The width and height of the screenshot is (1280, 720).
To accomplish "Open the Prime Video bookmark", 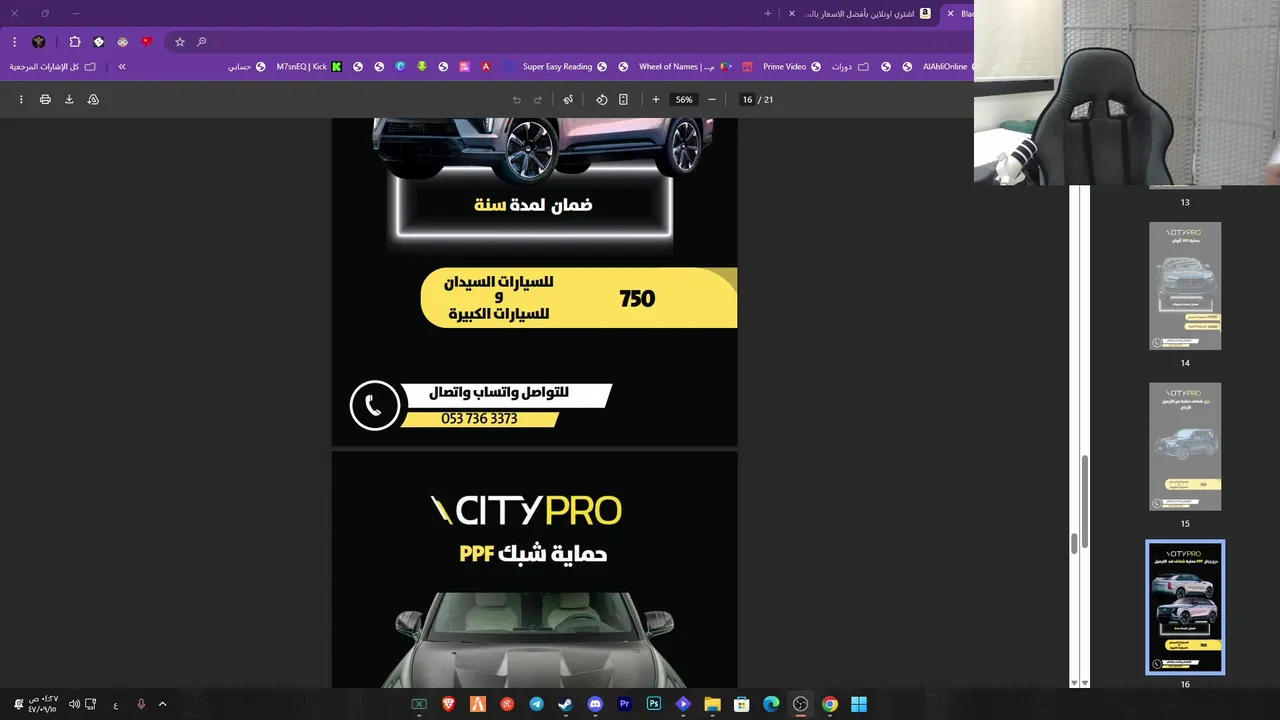I will click(x=792, y=67).
